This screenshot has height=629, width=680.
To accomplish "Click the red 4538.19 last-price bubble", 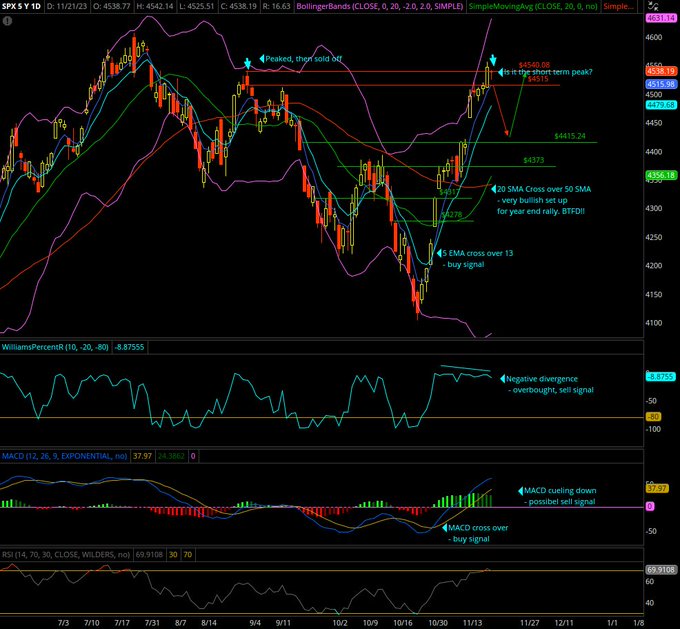I will pyautogui.click(x=661, y=71).
